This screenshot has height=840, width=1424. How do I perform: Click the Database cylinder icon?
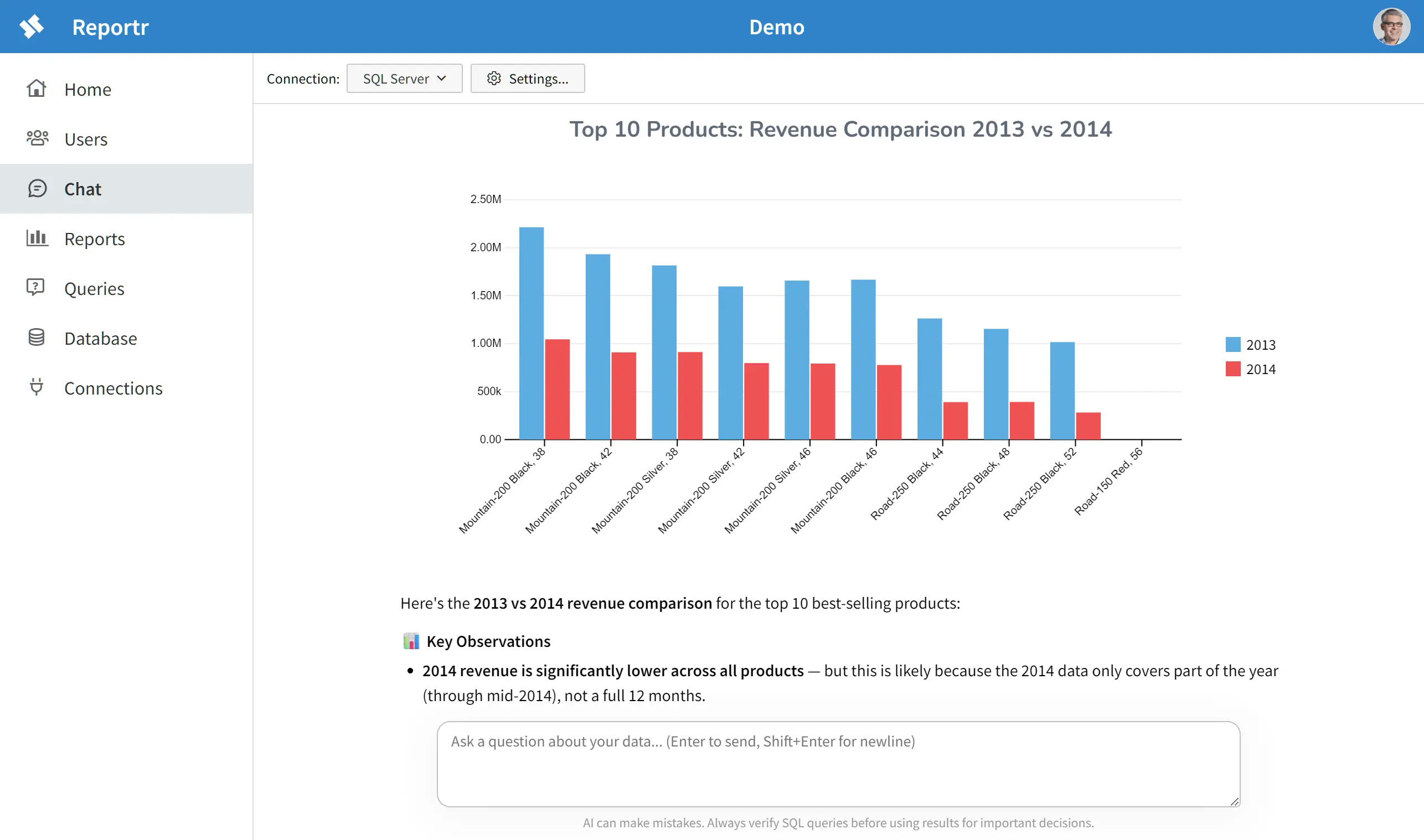(x=36, y=338)
